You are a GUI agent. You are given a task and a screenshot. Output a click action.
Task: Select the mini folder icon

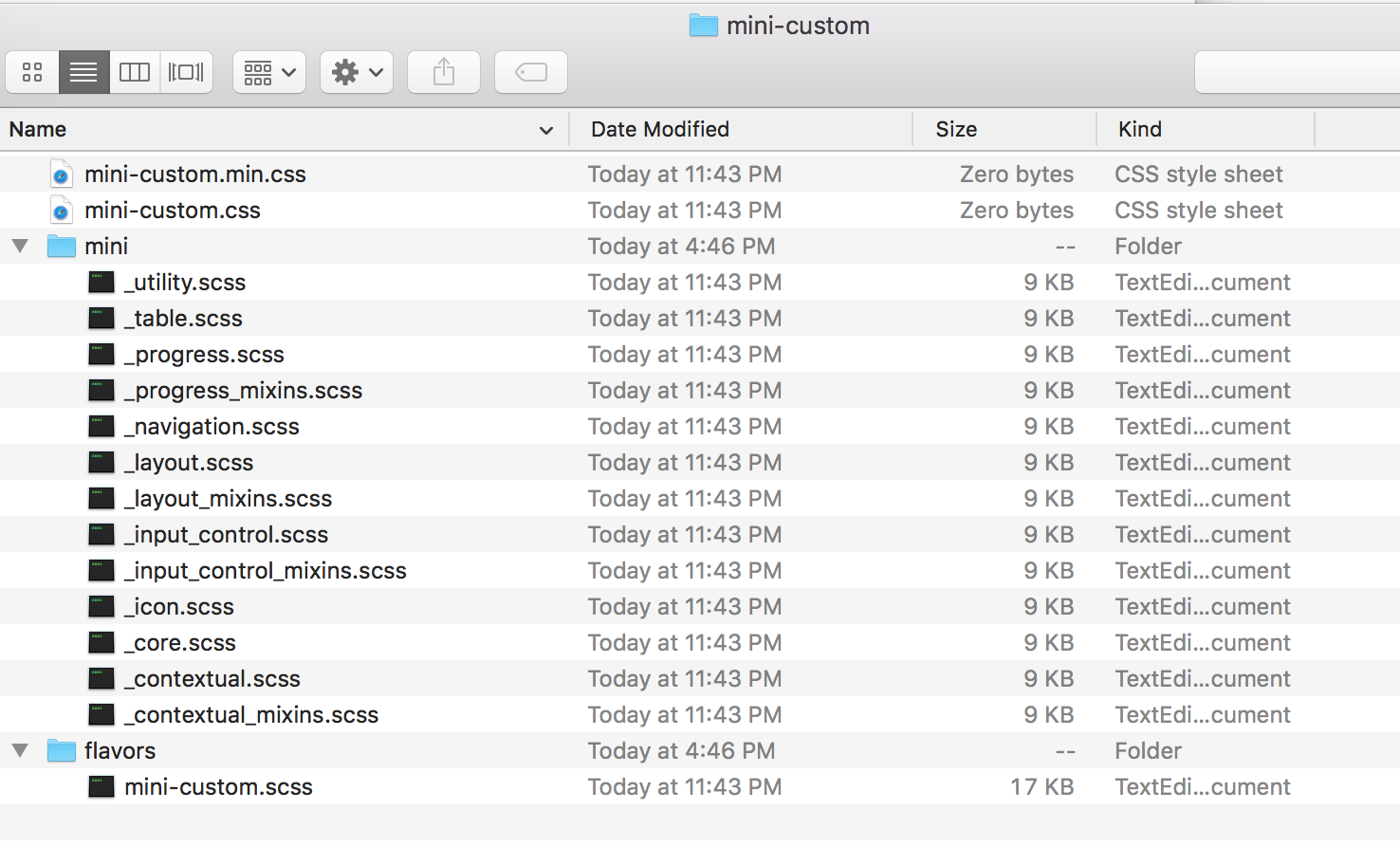[x=62, y=247]
